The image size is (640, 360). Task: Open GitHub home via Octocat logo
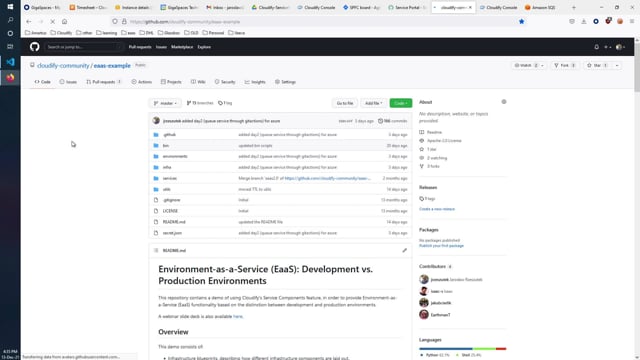click(x=35, y=47)
